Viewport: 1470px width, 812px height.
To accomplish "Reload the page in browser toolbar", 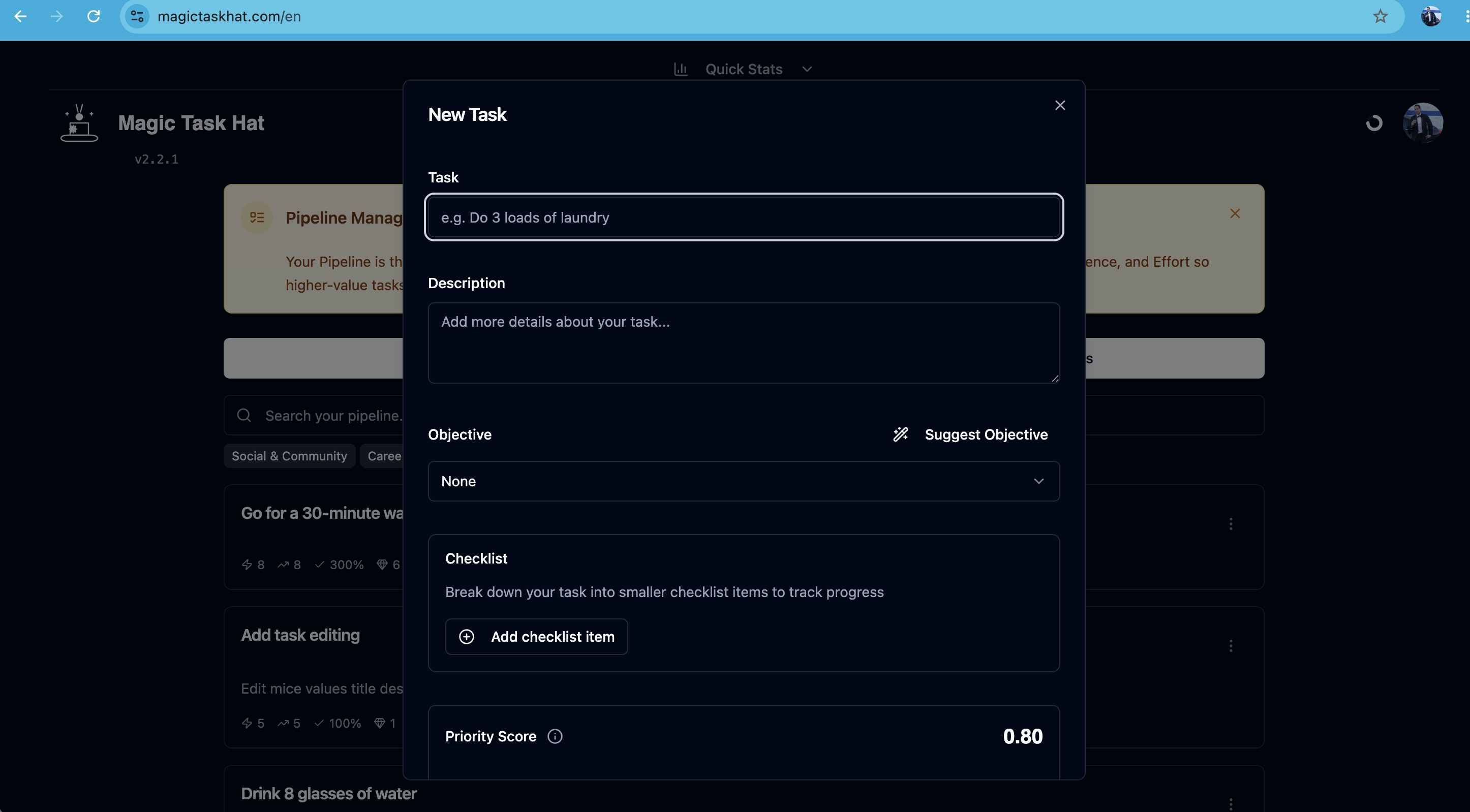I will 94,16.
